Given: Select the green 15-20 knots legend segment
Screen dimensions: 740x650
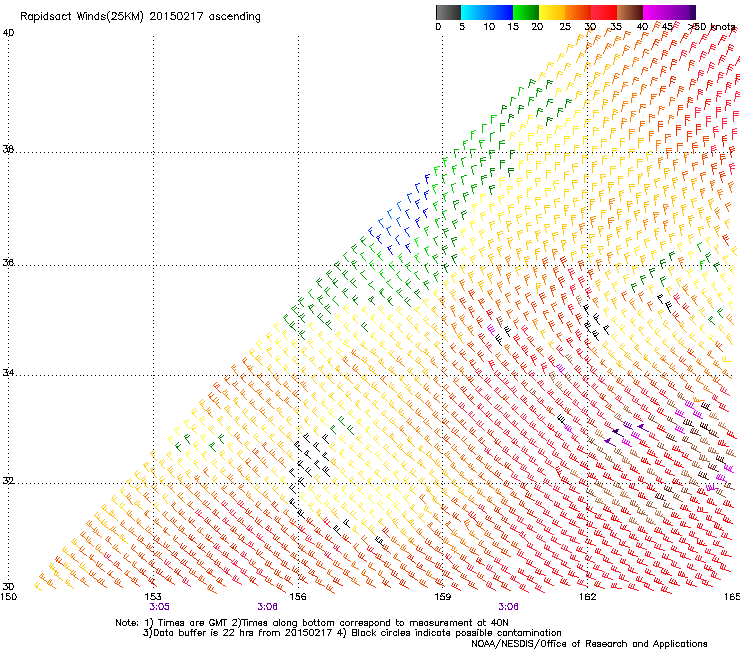Looking at the screenshot, I should [526, 12].
